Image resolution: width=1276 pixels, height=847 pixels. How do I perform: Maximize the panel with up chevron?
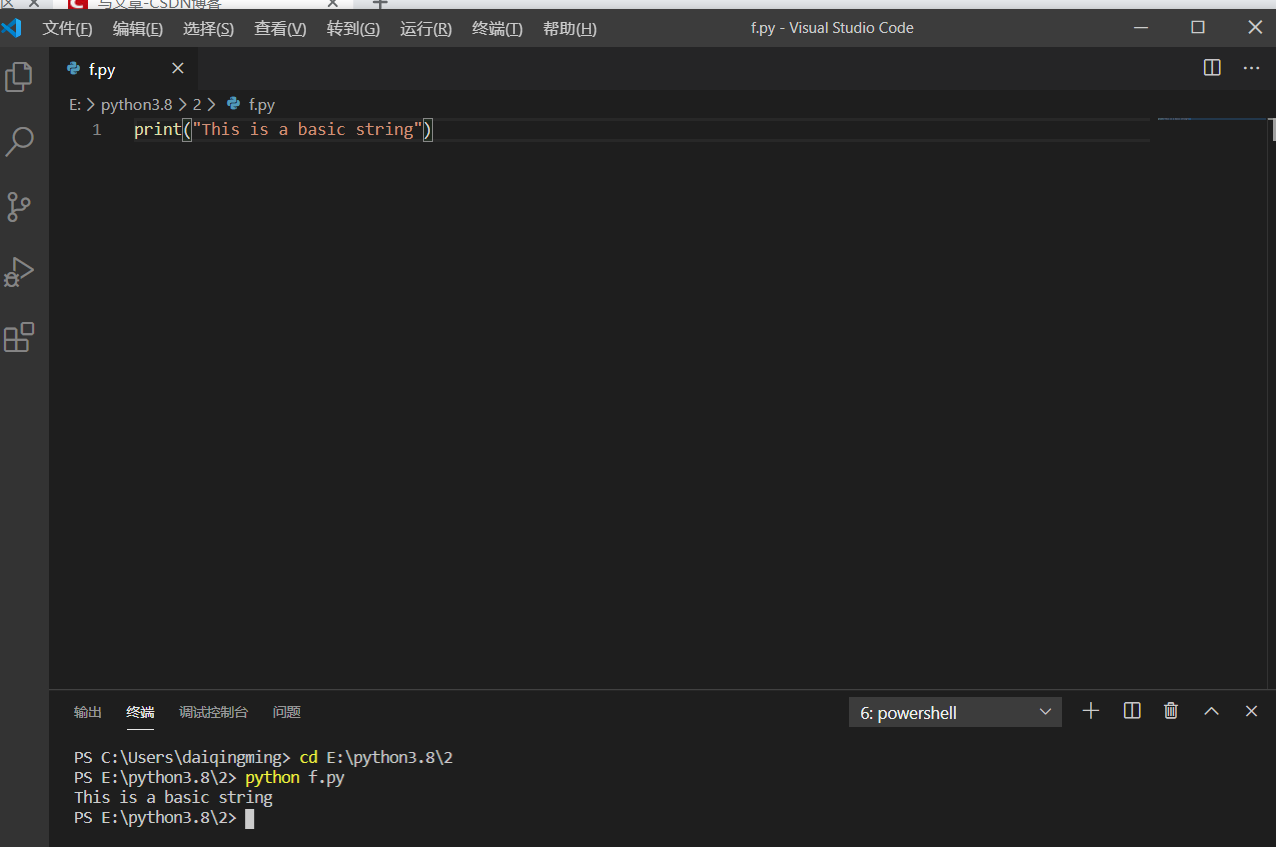coord(1211,711)
